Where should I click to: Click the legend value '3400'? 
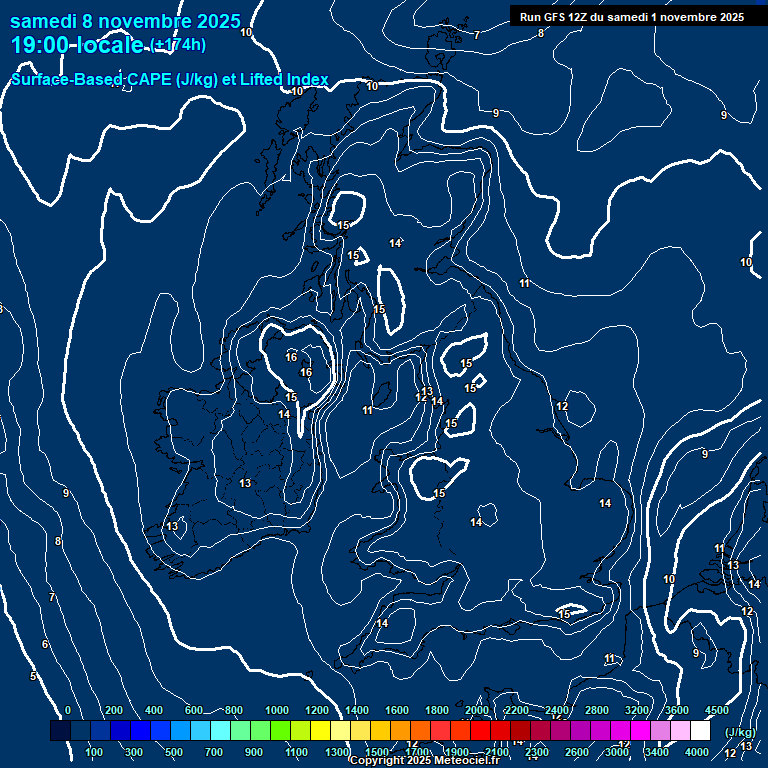657,752
